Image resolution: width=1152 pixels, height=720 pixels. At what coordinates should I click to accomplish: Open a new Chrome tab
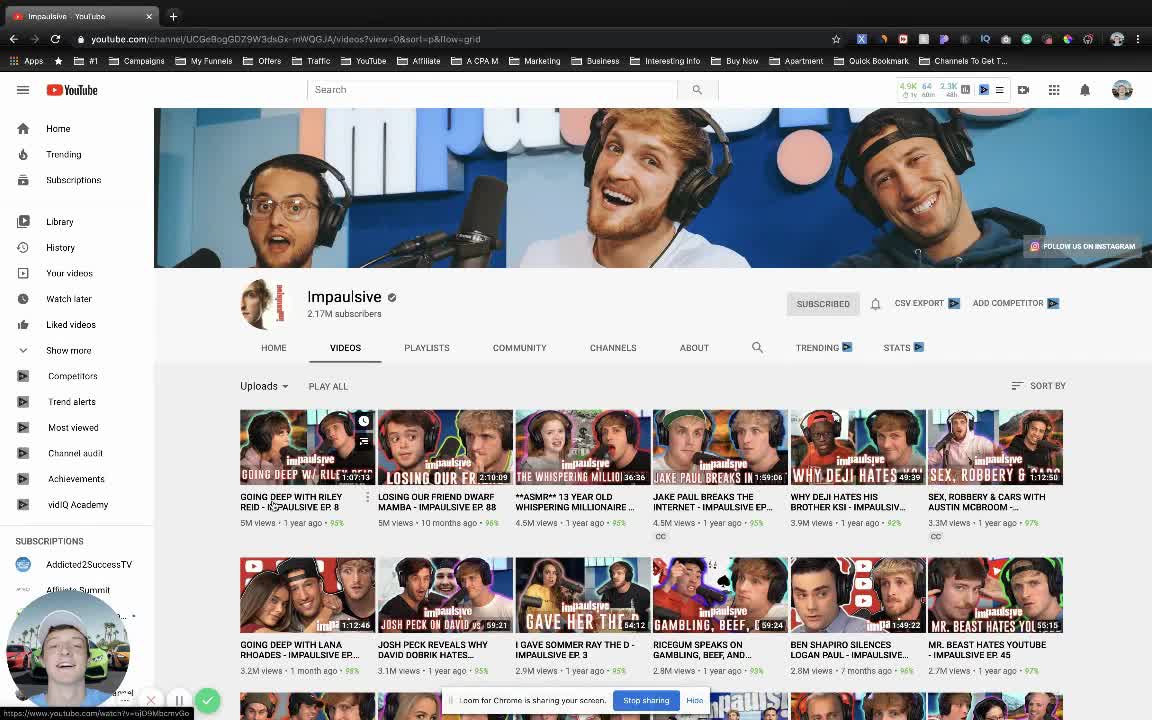[173, 15]
